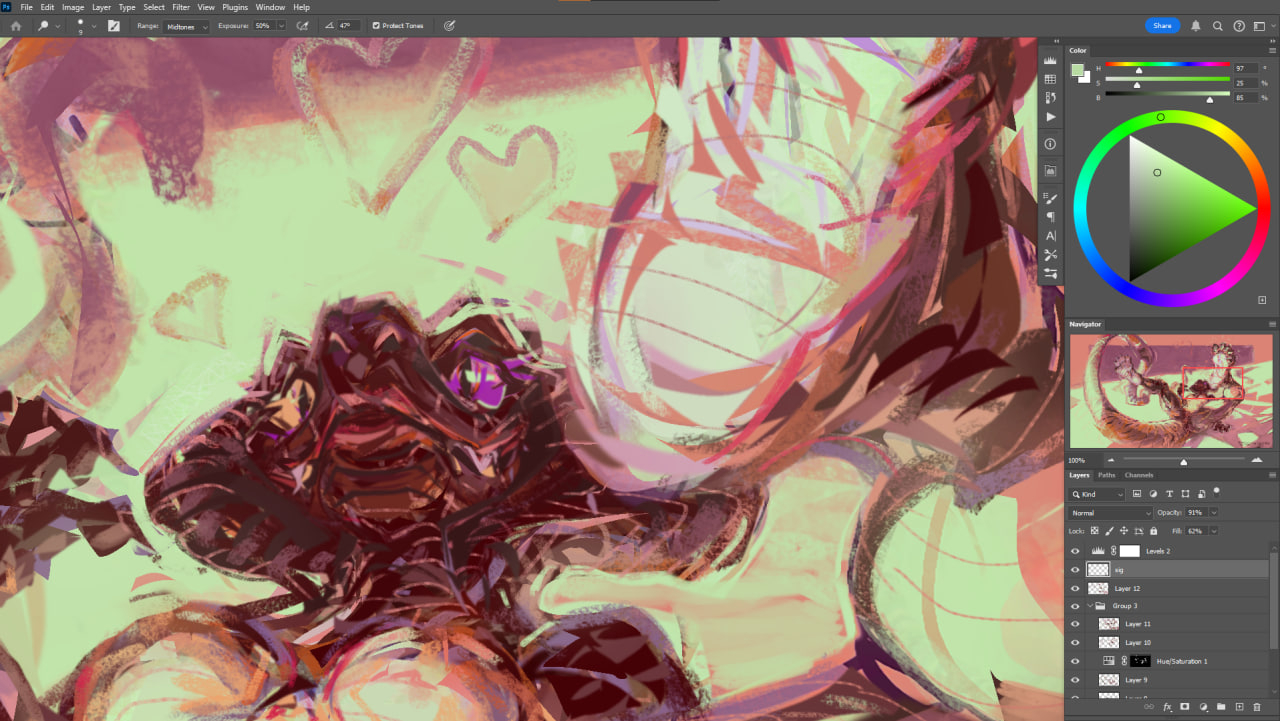
Task: Collapse the Group 3 folder
Action: click(x=1091, y=606)
